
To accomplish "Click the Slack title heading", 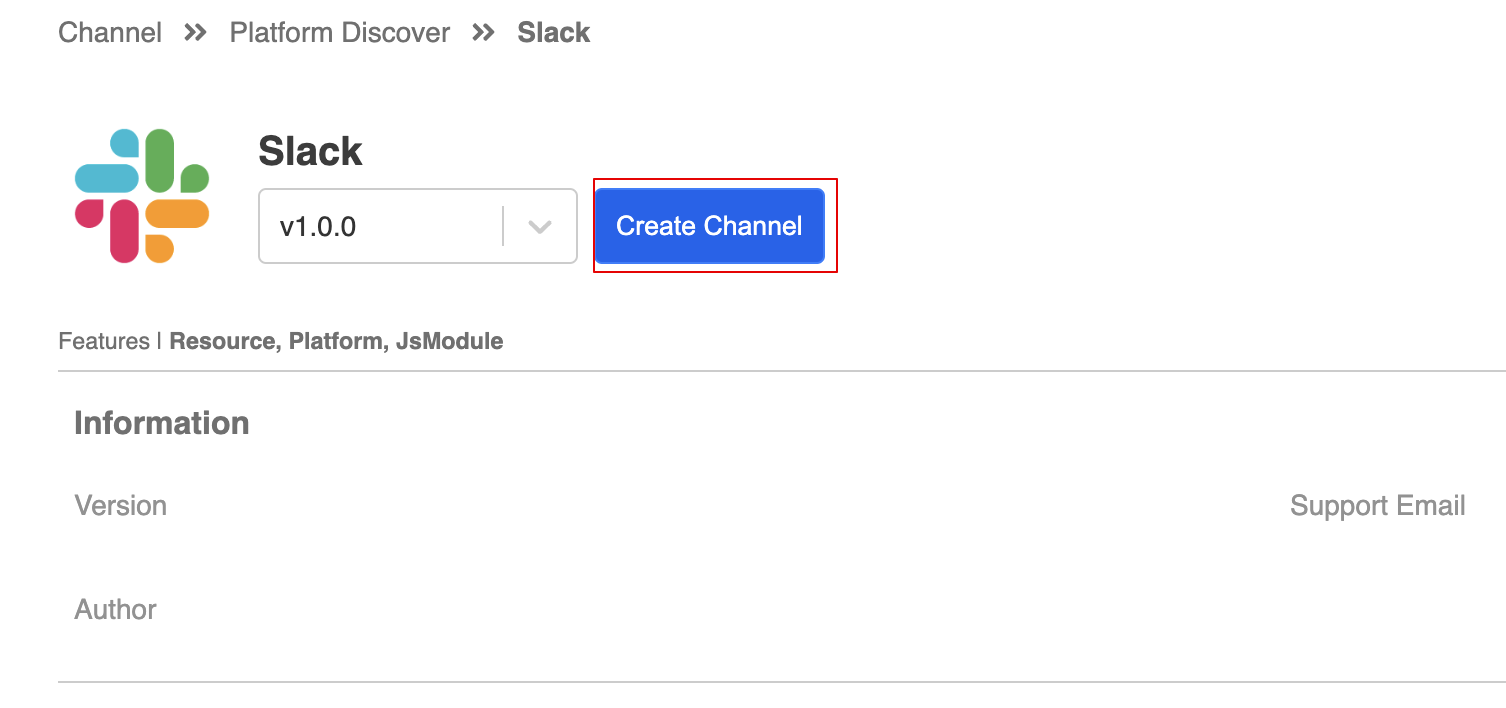I will 310,152.
